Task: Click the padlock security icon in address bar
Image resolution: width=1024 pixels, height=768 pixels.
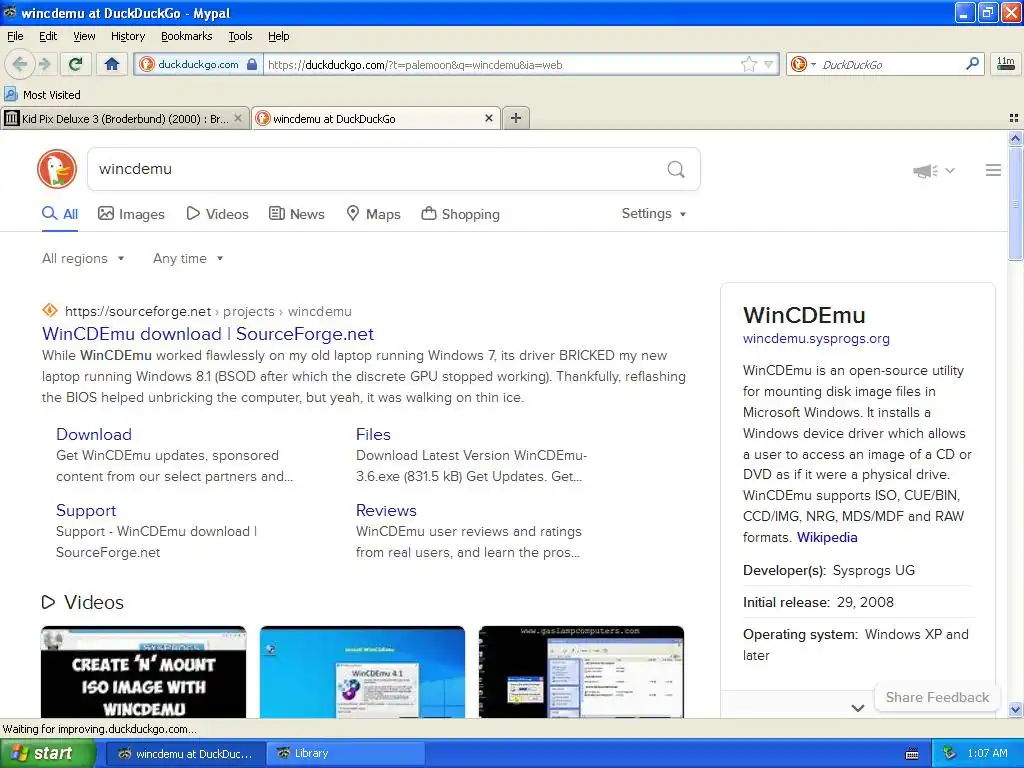Action: (x=252, y=64)
